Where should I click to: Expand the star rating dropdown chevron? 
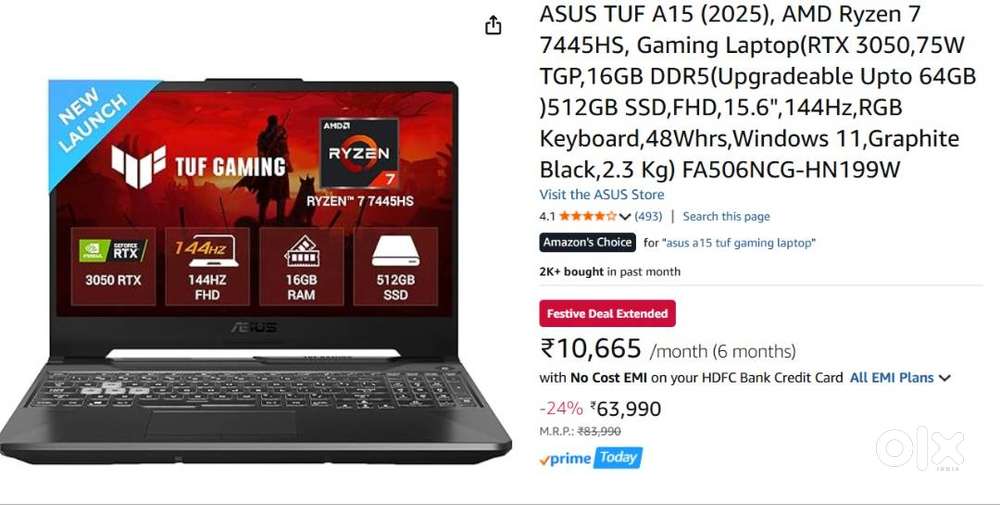click(x=624, y=217)
